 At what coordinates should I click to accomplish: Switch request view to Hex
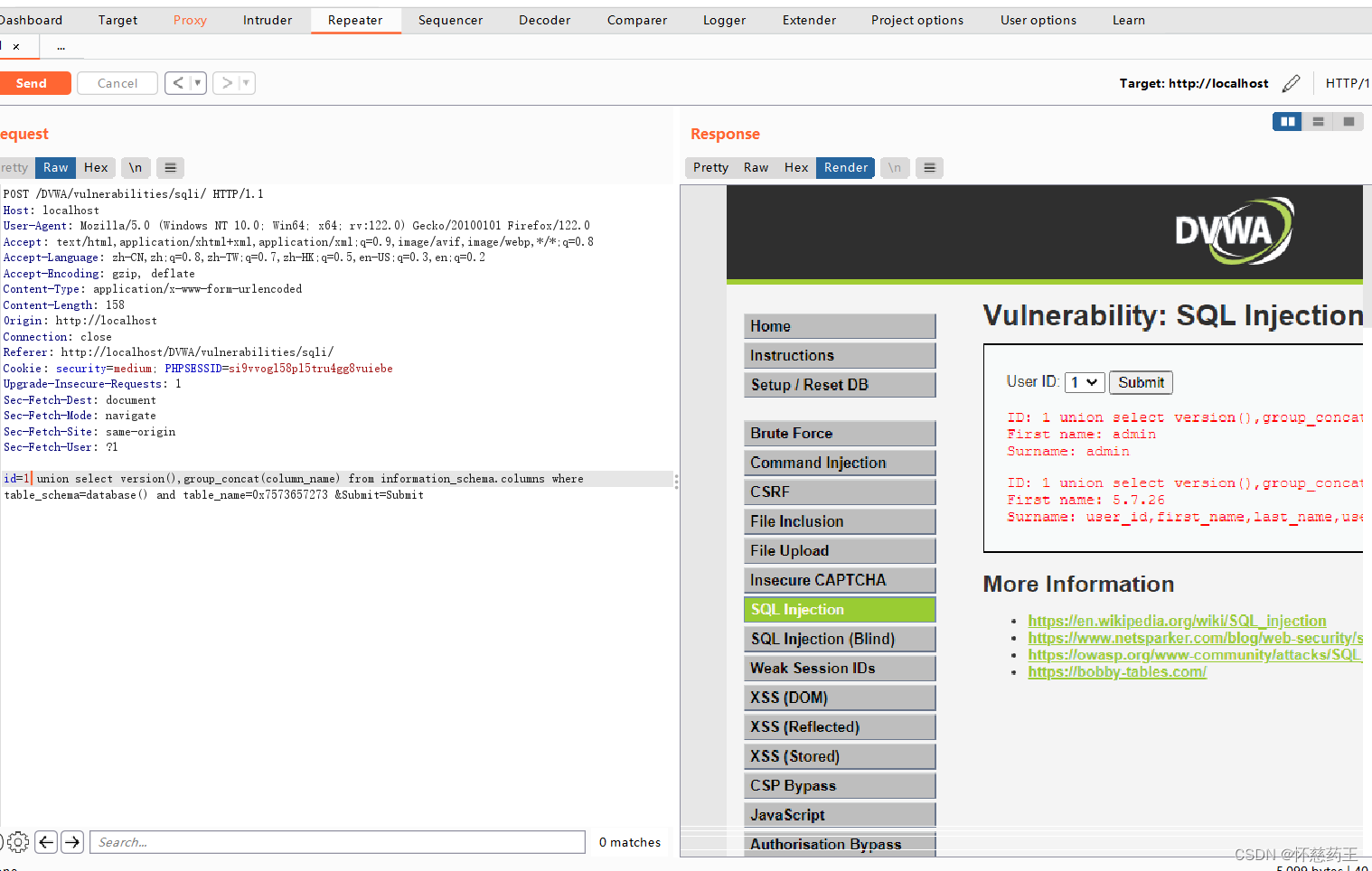[96, 167]
